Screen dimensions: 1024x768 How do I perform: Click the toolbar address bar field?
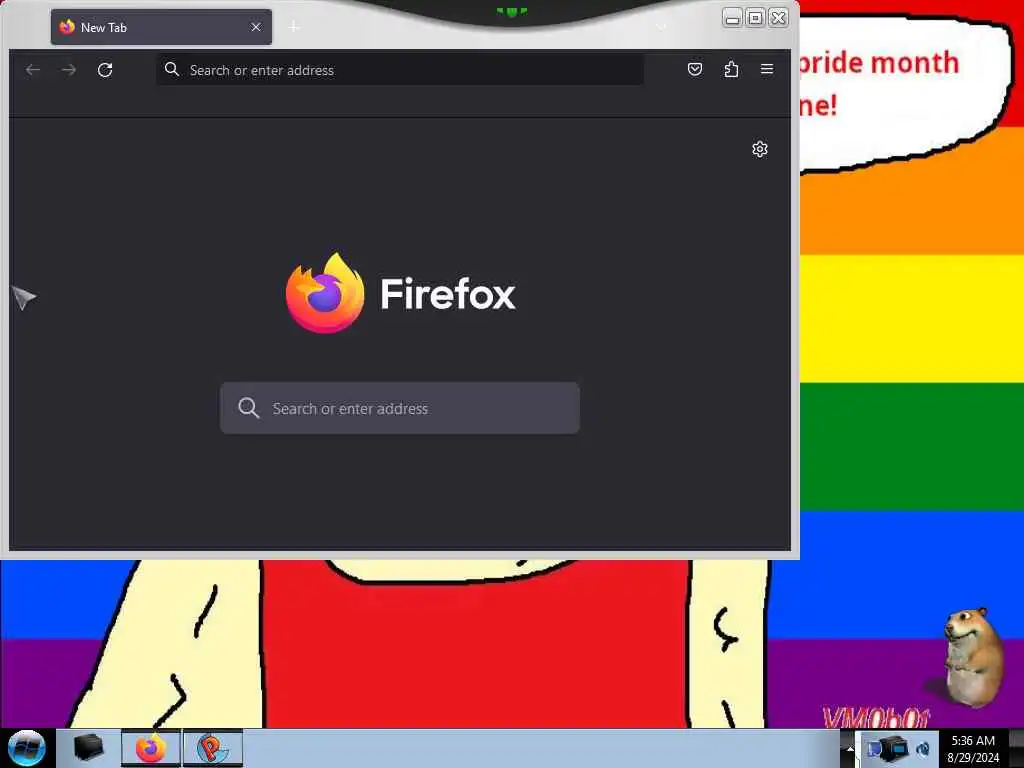[x=400, y=69]
